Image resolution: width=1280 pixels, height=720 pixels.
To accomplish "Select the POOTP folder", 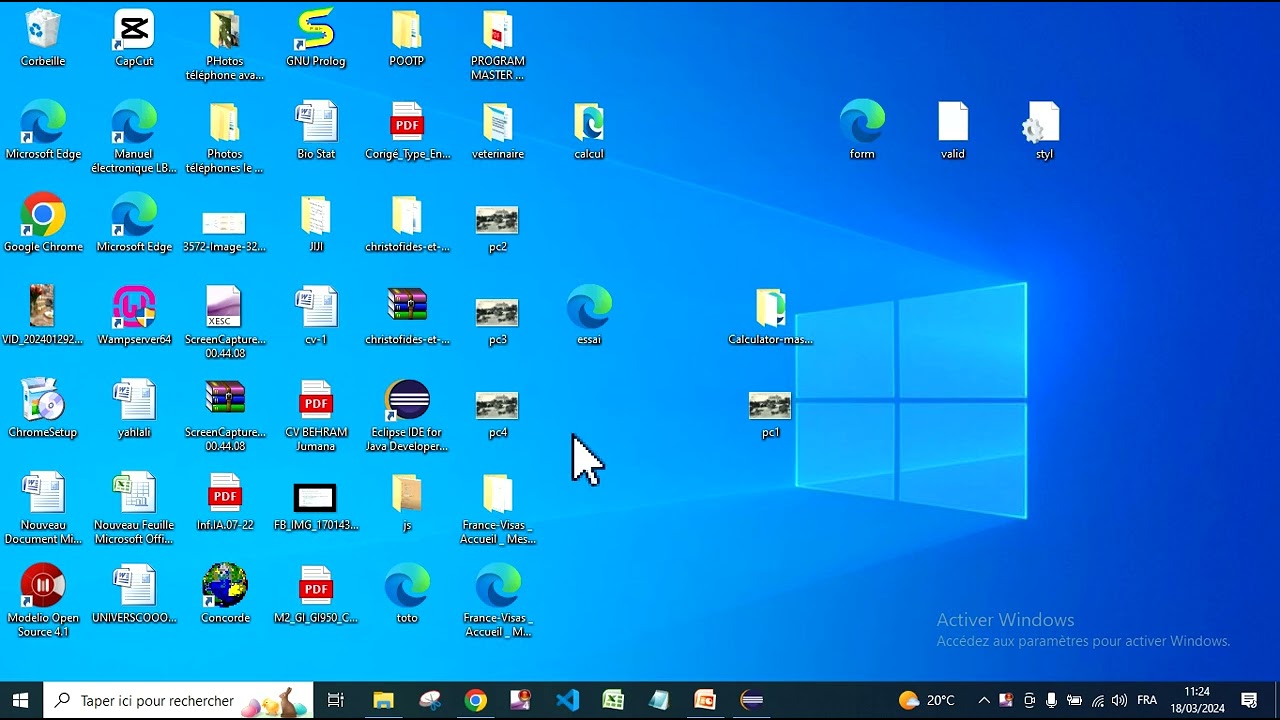I will (x=407, y=39).
